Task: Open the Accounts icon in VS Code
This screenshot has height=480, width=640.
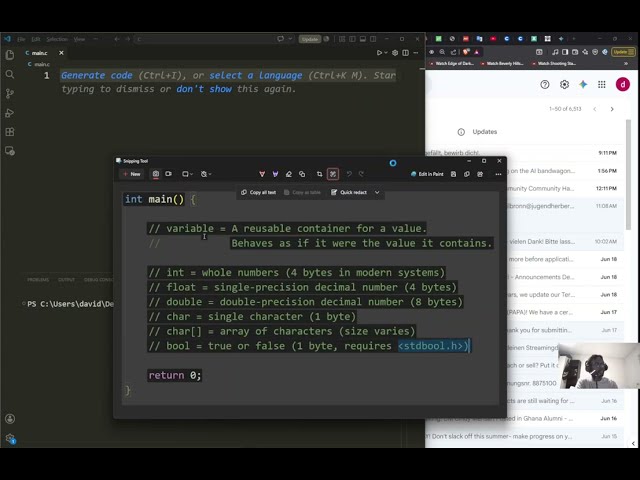Action: 10,419
